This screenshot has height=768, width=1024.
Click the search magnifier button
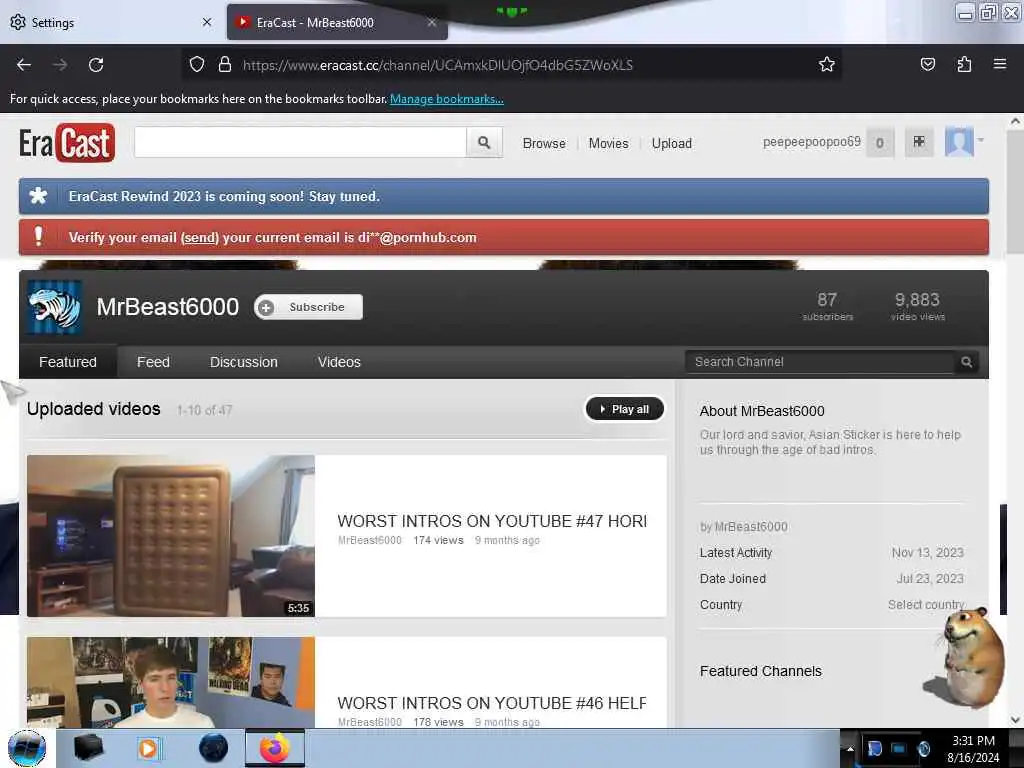pos(484,142)
